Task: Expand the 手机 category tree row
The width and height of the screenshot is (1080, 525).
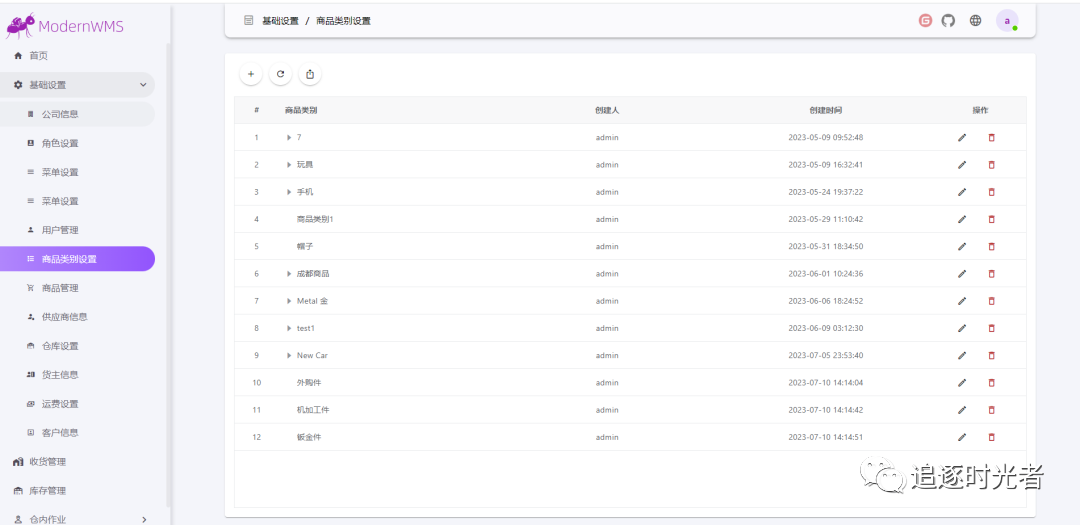Action: coord(289,192)
